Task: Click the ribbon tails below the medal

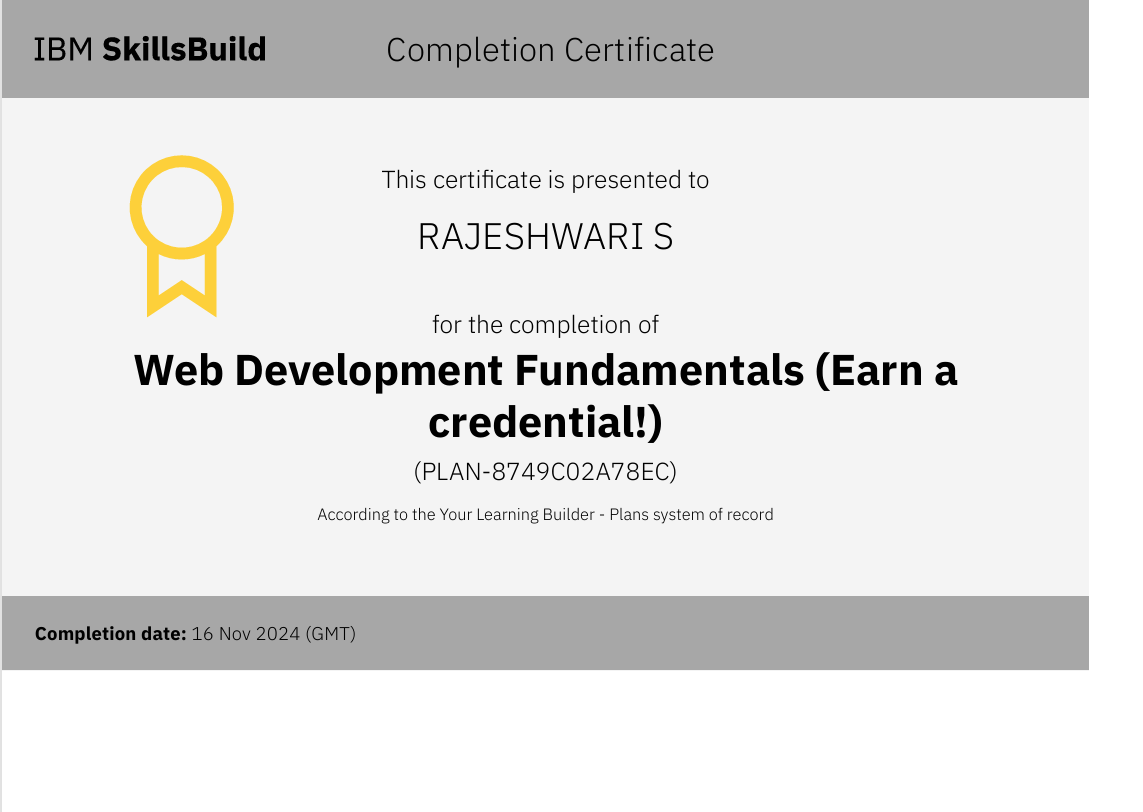Action: pos(182,283)
